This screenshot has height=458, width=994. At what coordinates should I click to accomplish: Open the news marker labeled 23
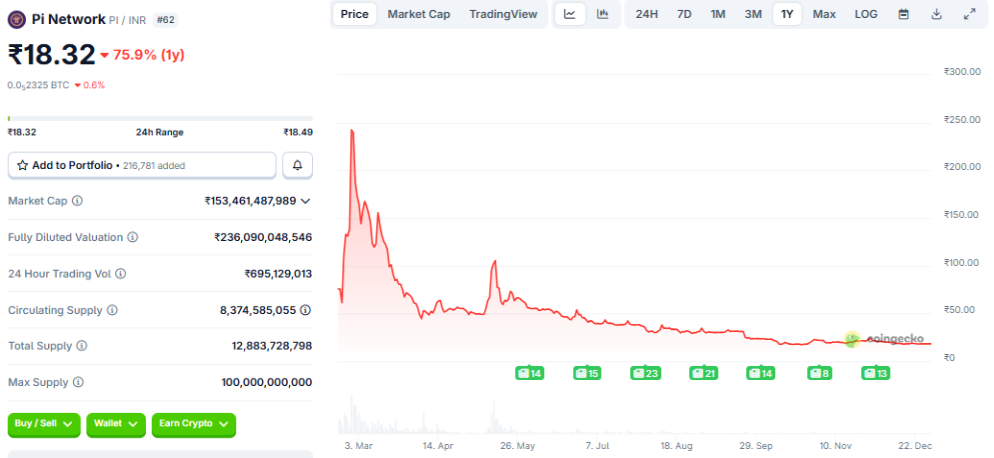pyautogui.click(x=645, y=373)
